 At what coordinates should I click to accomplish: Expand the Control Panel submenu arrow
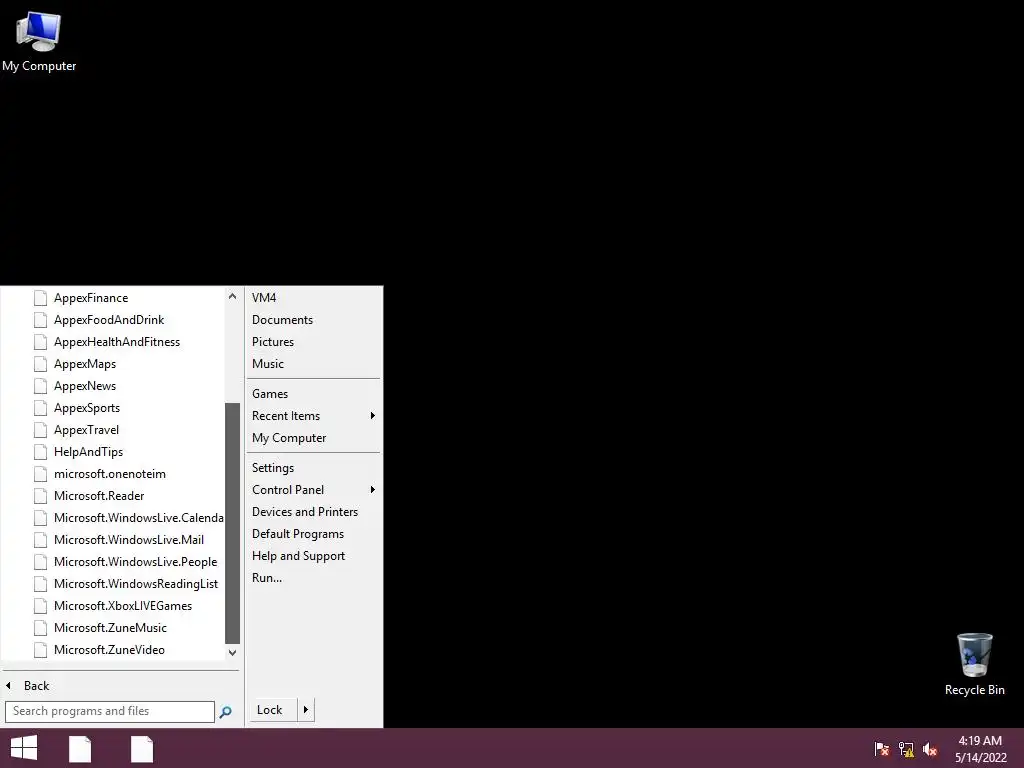373,490
